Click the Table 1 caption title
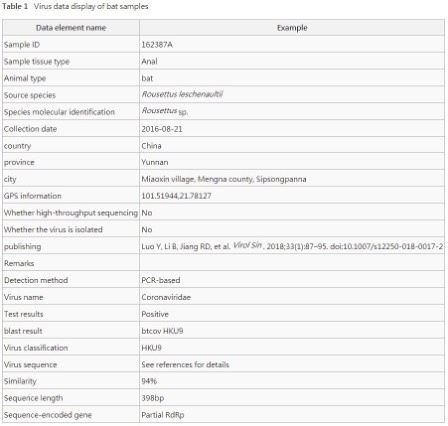This screenshot has width=448, height=426. click(x=75, y=6)
